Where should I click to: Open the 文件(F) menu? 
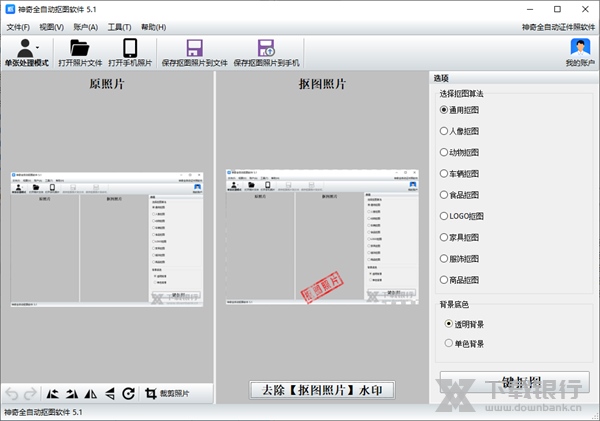pyautogui.click(x=18, y=27)
